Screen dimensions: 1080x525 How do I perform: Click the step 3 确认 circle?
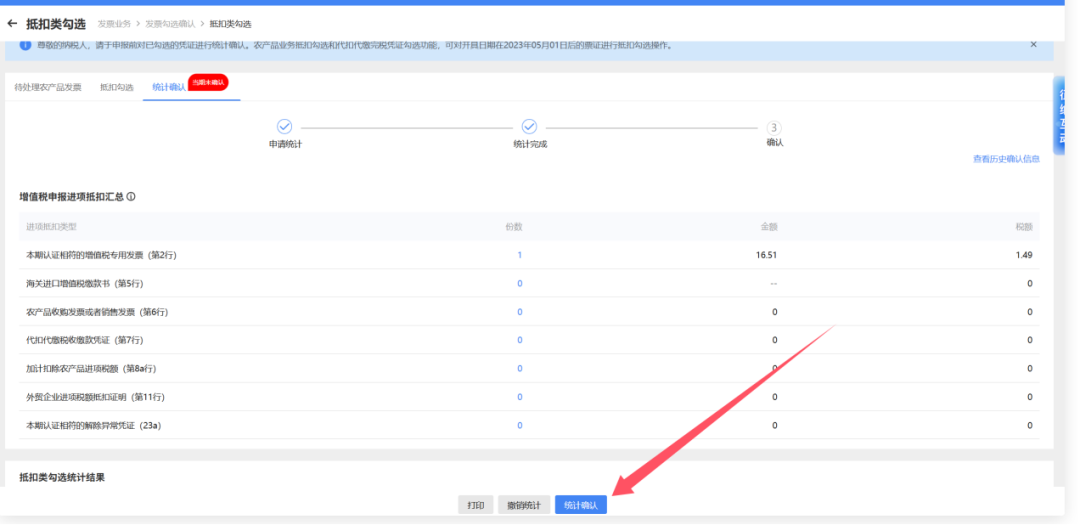[774, 127]
